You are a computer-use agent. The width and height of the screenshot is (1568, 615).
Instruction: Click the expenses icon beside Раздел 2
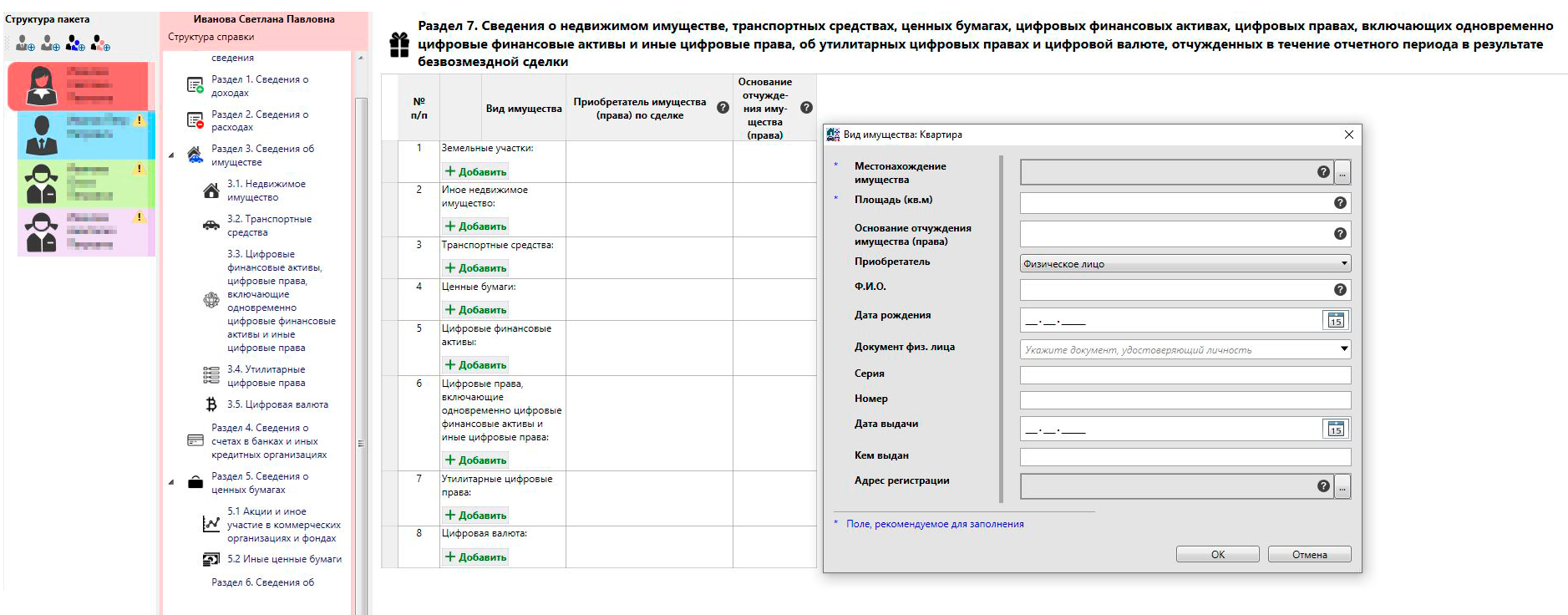[x=195, y=120]
